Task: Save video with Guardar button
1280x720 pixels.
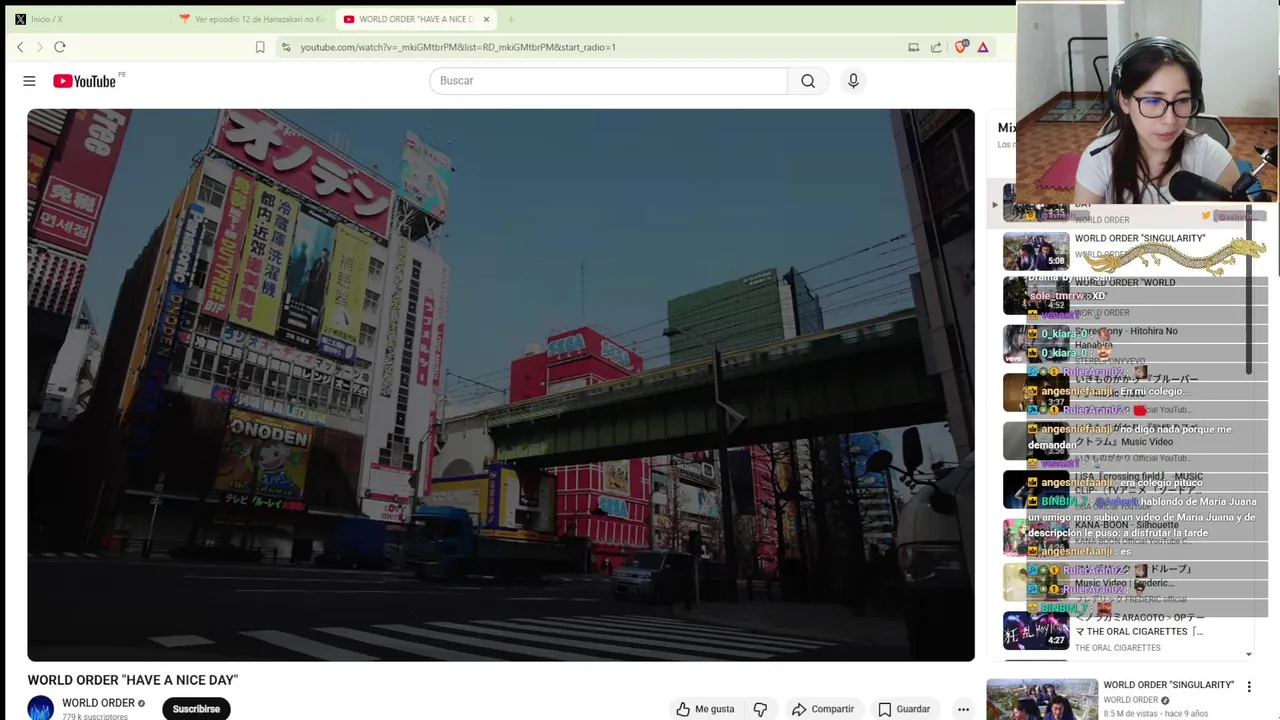Action: tap(904, 709)
